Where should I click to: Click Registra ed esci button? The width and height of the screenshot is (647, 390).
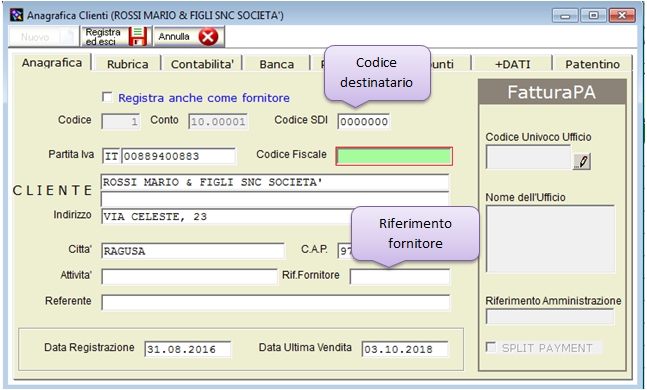point(117,37)
